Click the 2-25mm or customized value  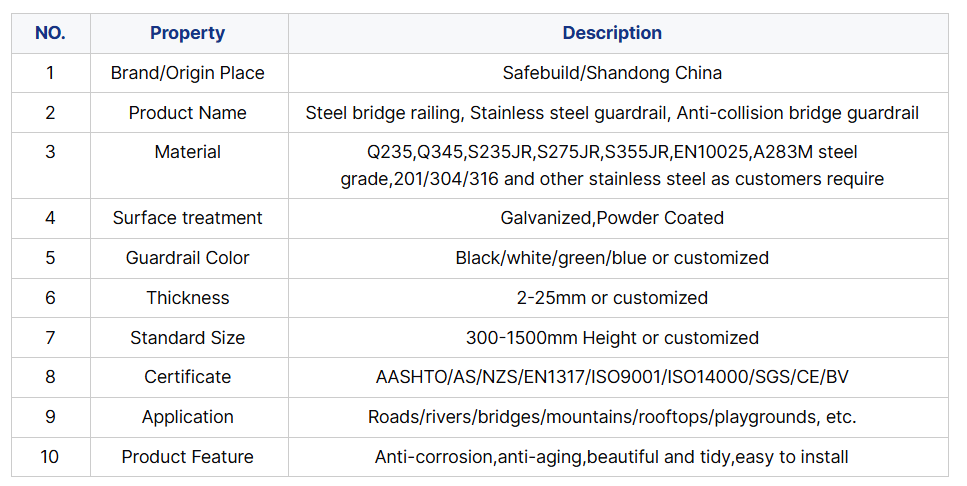[x=612, y=298]
